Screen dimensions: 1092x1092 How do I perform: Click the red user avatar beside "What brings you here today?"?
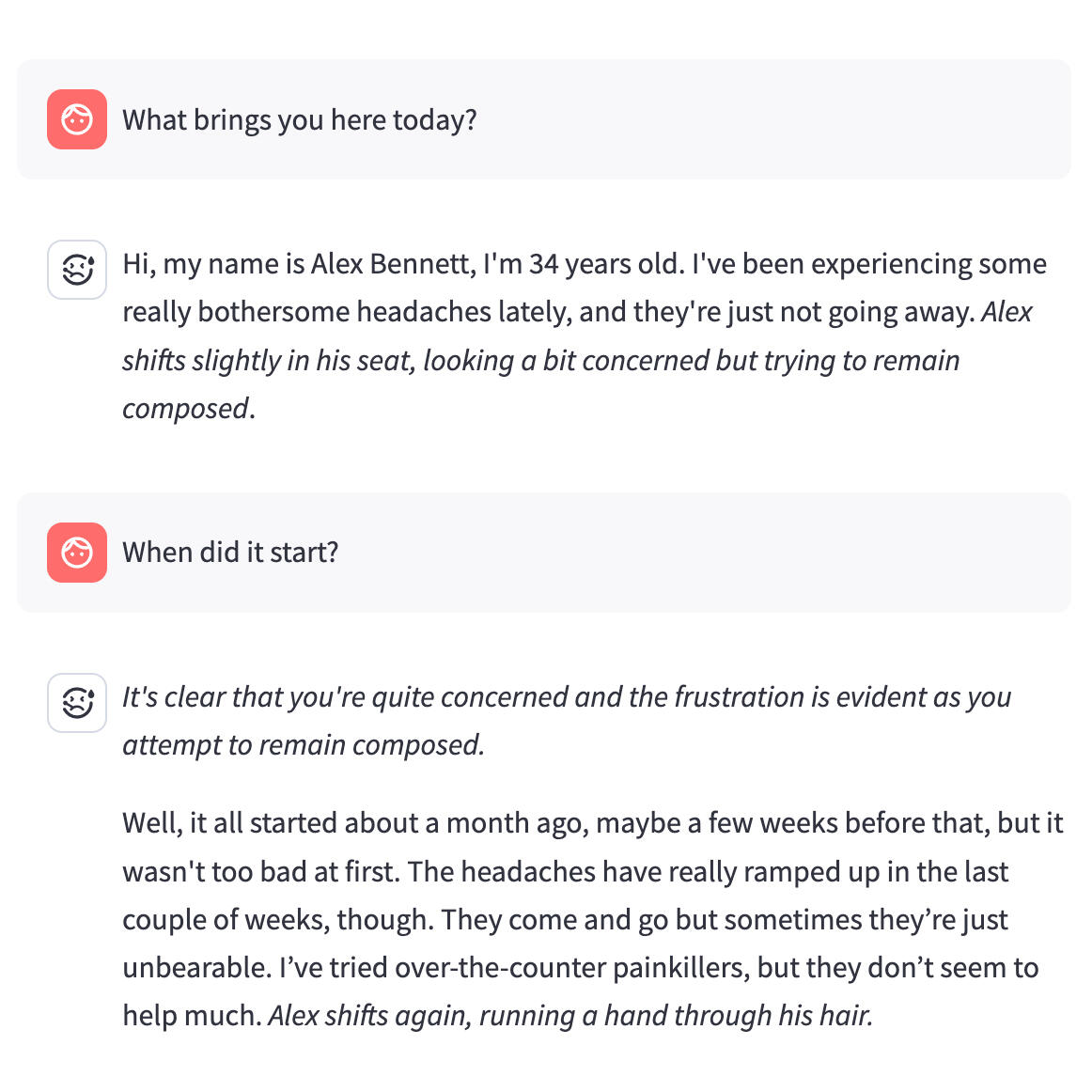point(77,119)
